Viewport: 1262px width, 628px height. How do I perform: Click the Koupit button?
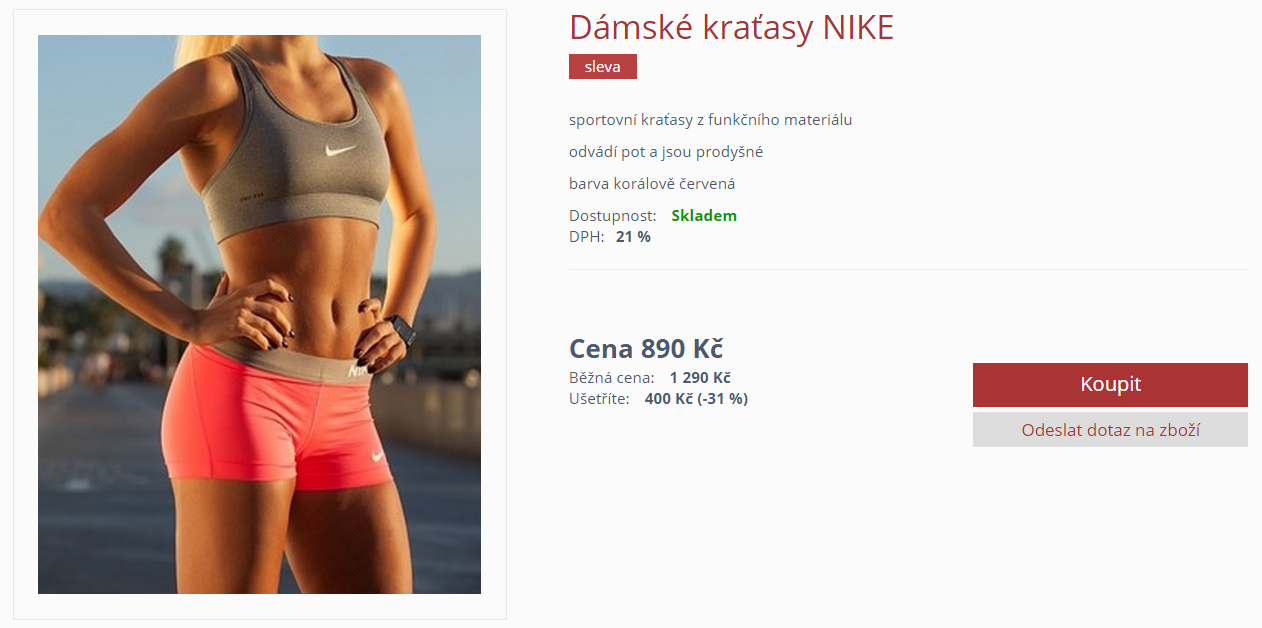1110,385
